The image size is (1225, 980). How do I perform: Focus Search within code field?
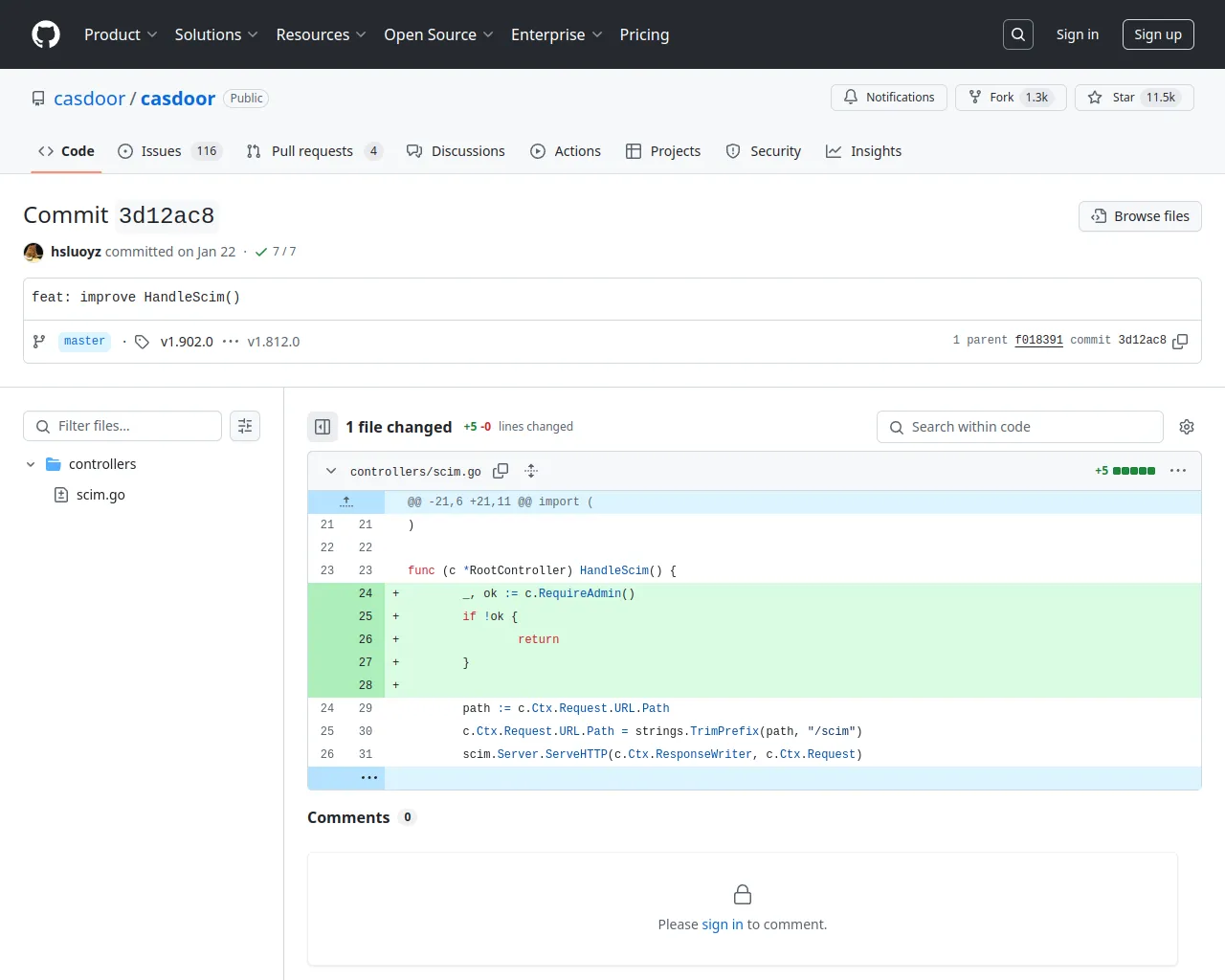coord(1020,427)
